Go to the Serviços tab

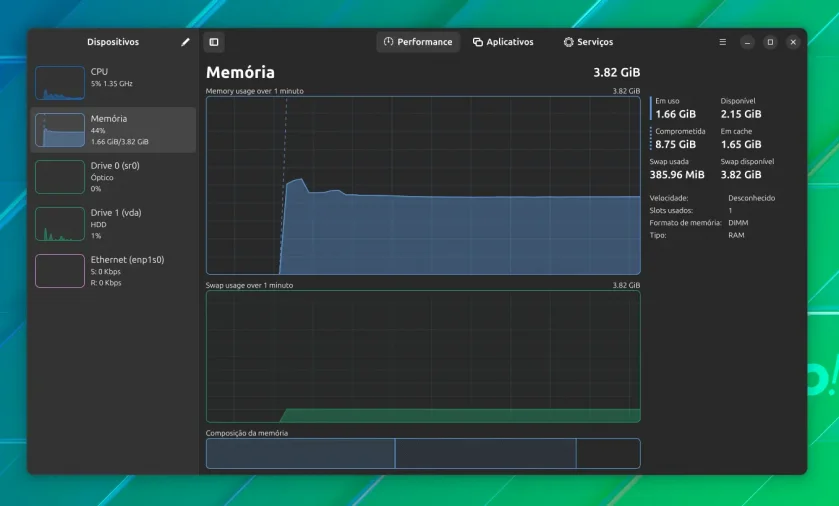tap(588, 42)
